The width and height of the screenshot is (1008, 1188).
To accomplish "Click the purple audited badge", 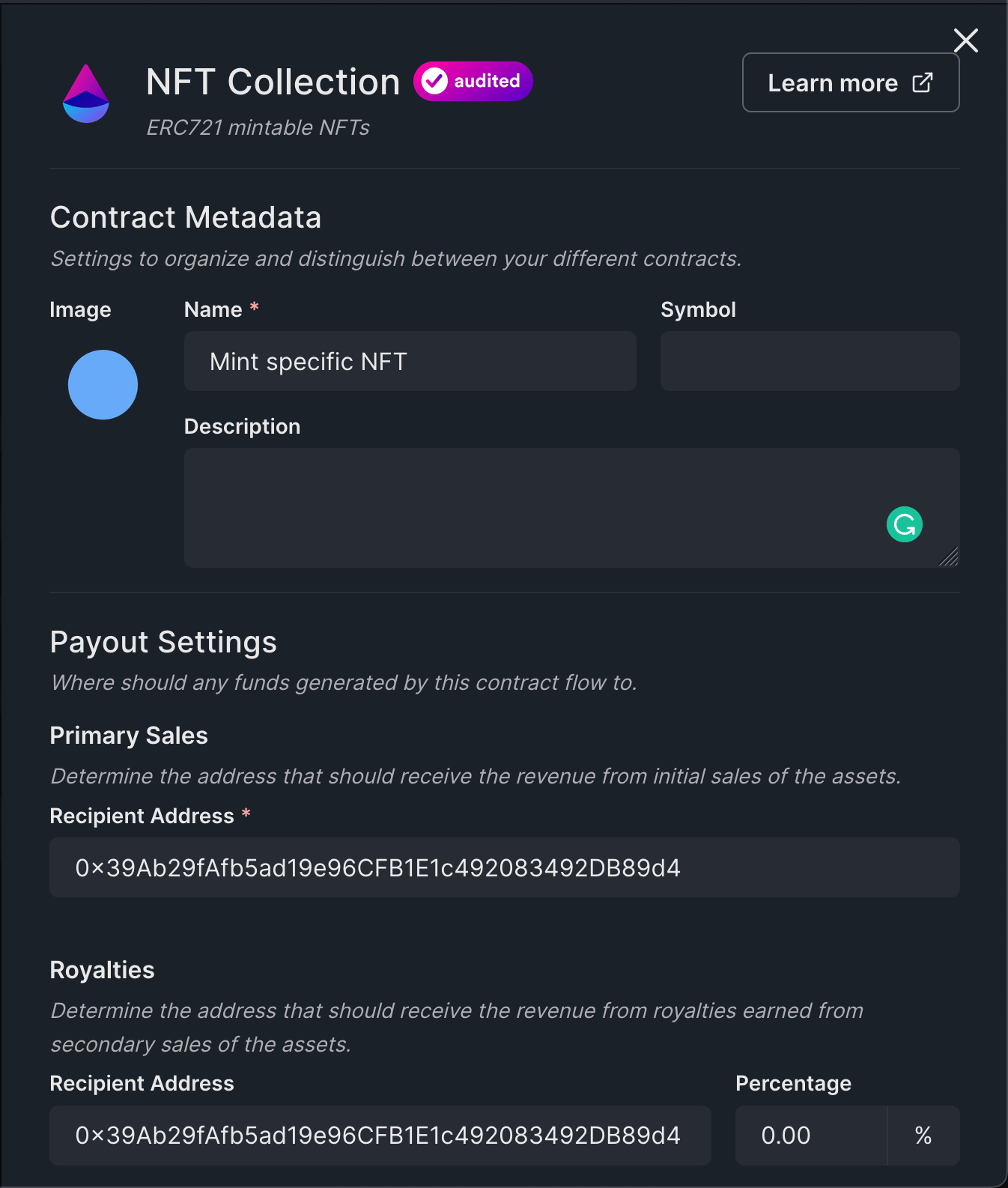I will pos(472,81).
